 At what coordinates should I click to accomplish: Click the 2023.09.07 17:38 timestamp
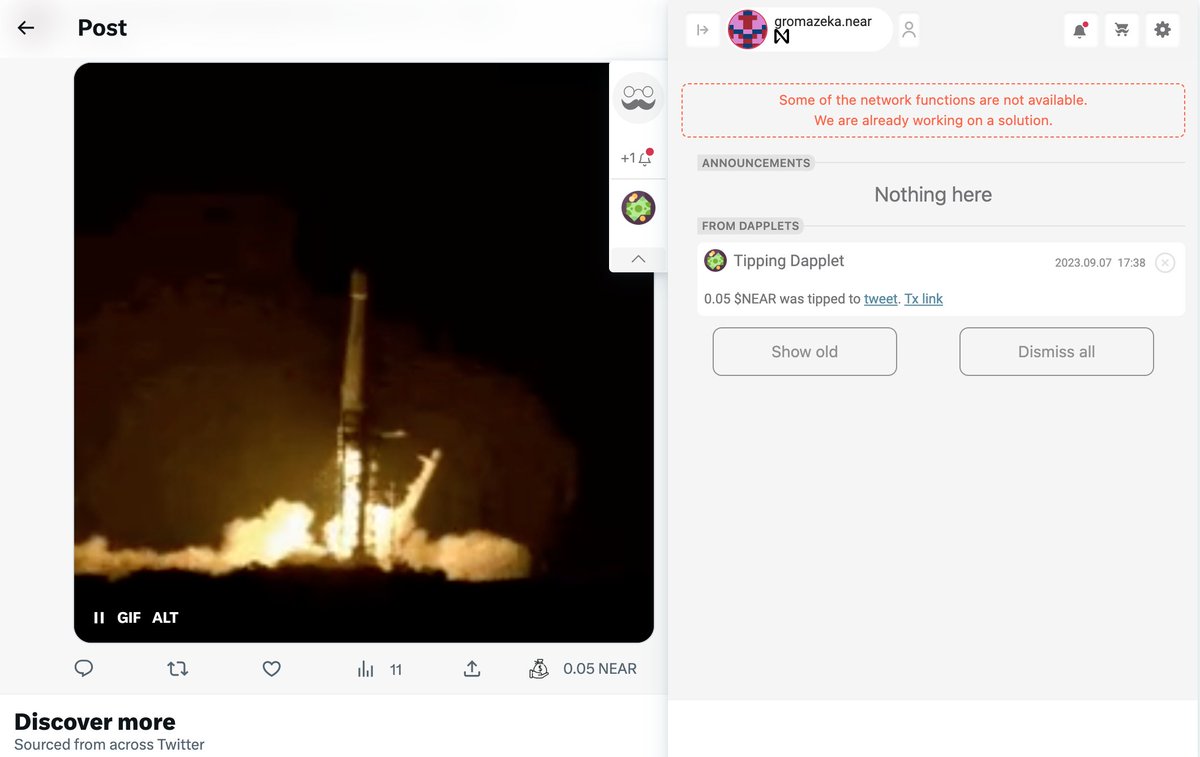(x=1100, y=263)
